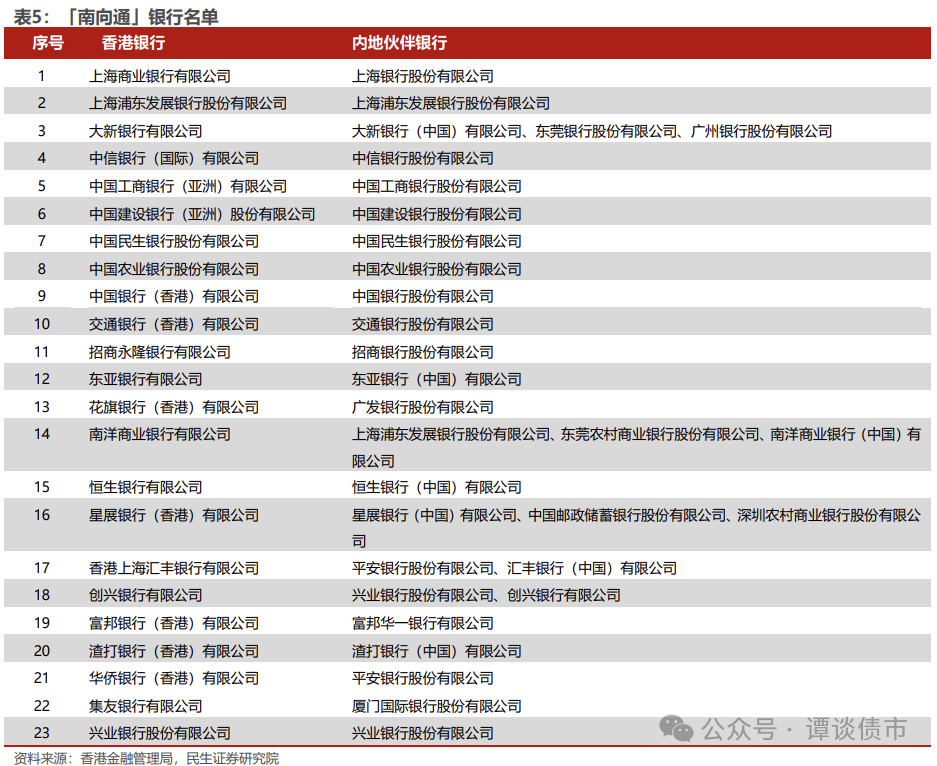Viewport: 937px width, 766px height.
Task: Click the row 17 partner cell mentioning 汇丰银行（中国）
Action: click(515, 568)
